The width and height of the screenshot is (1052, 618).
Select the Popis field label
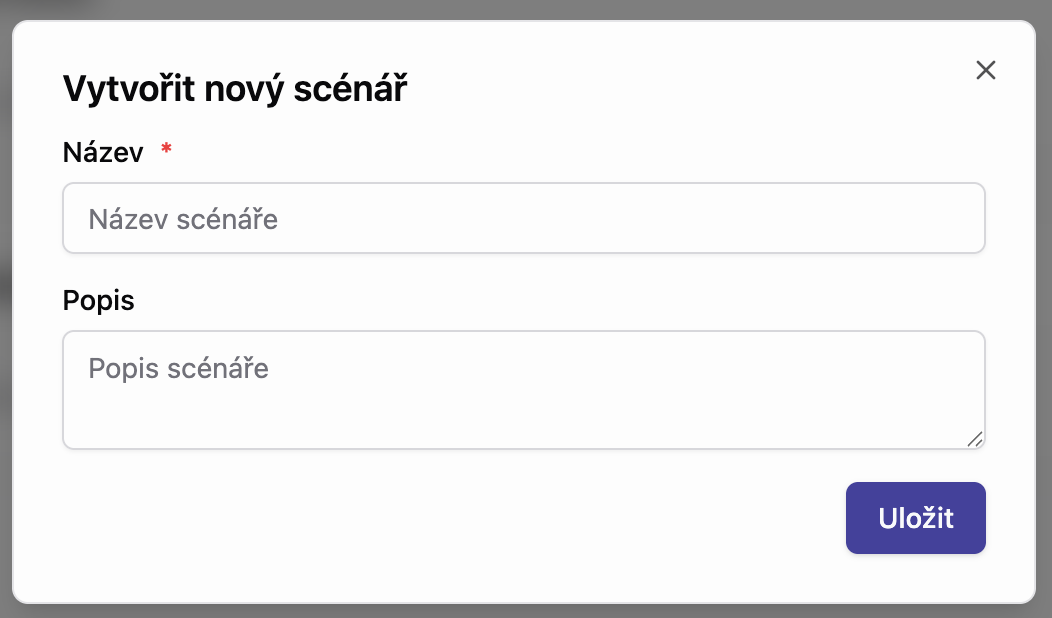tap(98, 300)
